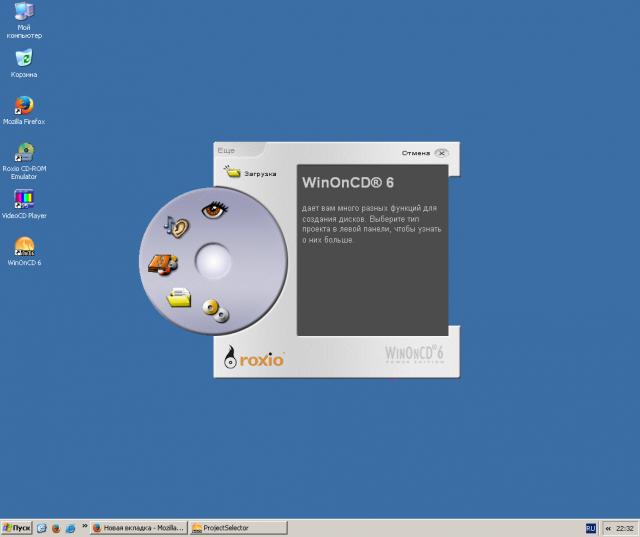Click the Пуск start button
This screenshot has width=640, height=537.
pyautogui.click(x=17, y=527)
